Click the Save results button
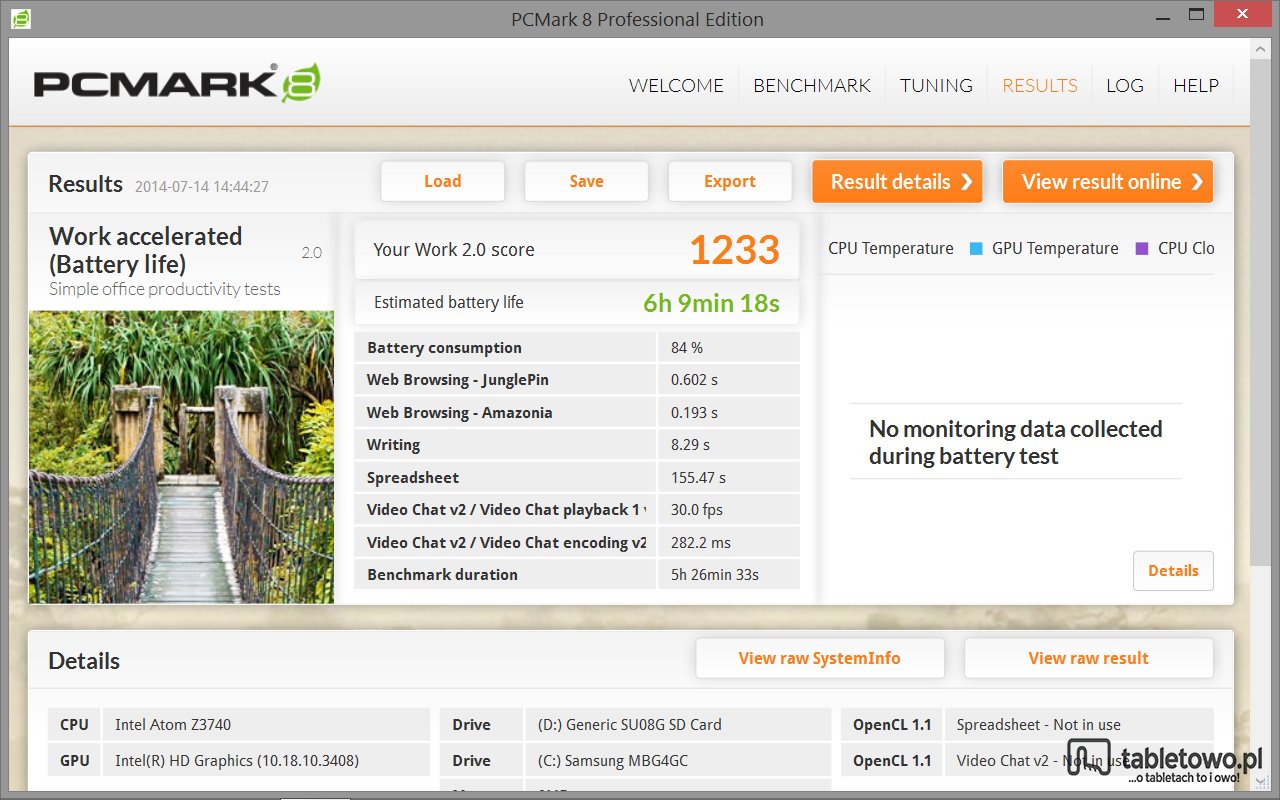 [x=586, y=181]
